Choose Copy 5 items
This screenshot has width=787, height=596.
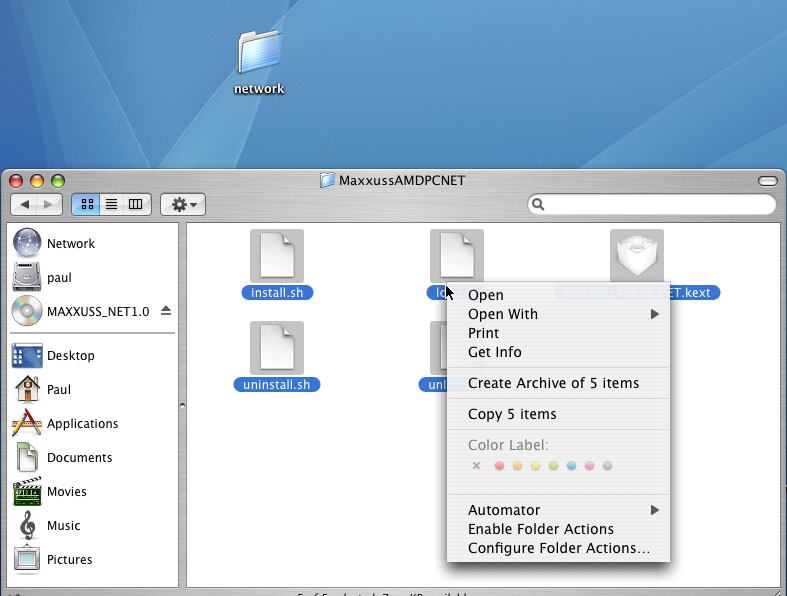(x=558, y=414)
